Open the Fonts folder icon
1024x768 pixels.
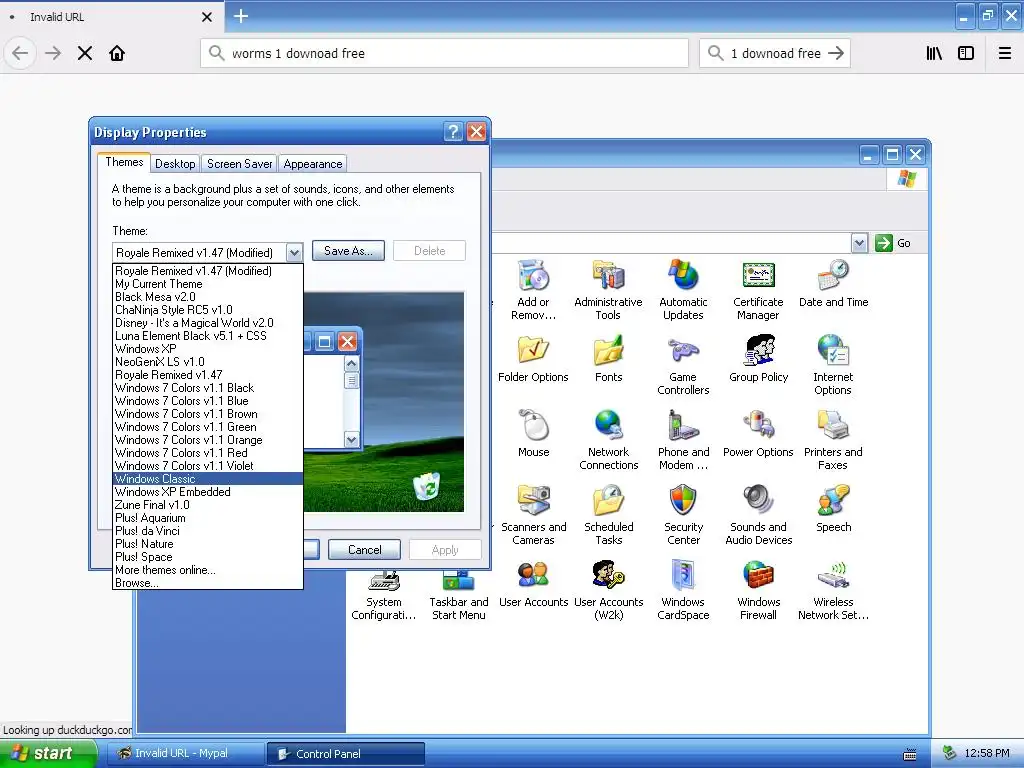point(609,359)
